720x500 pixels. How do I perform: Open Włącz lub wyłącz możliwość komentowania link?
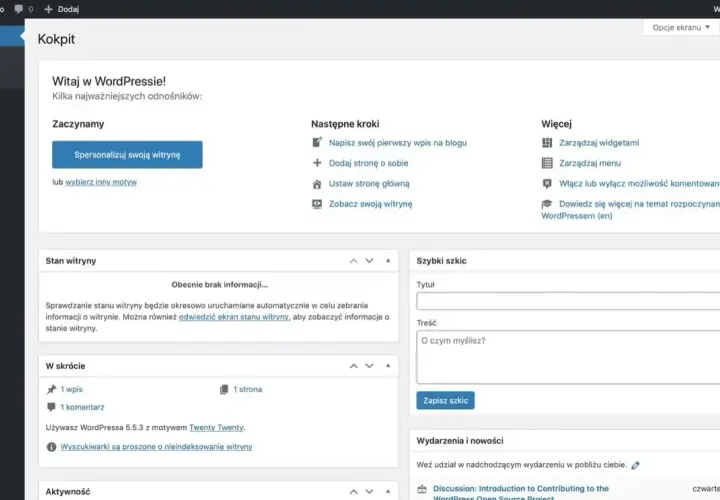tap(639, 184)
